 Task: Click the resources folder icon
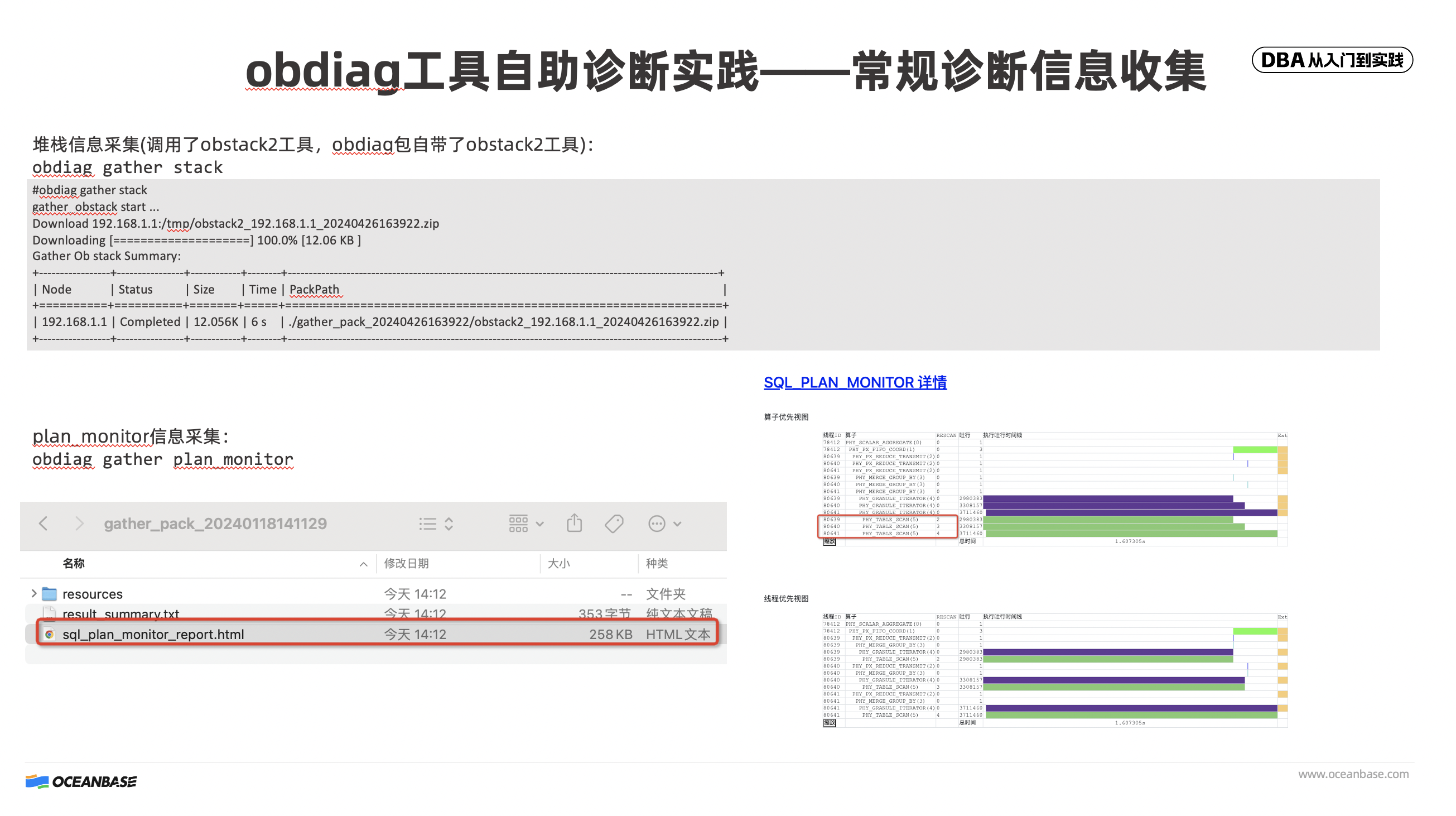pos(50,594)
